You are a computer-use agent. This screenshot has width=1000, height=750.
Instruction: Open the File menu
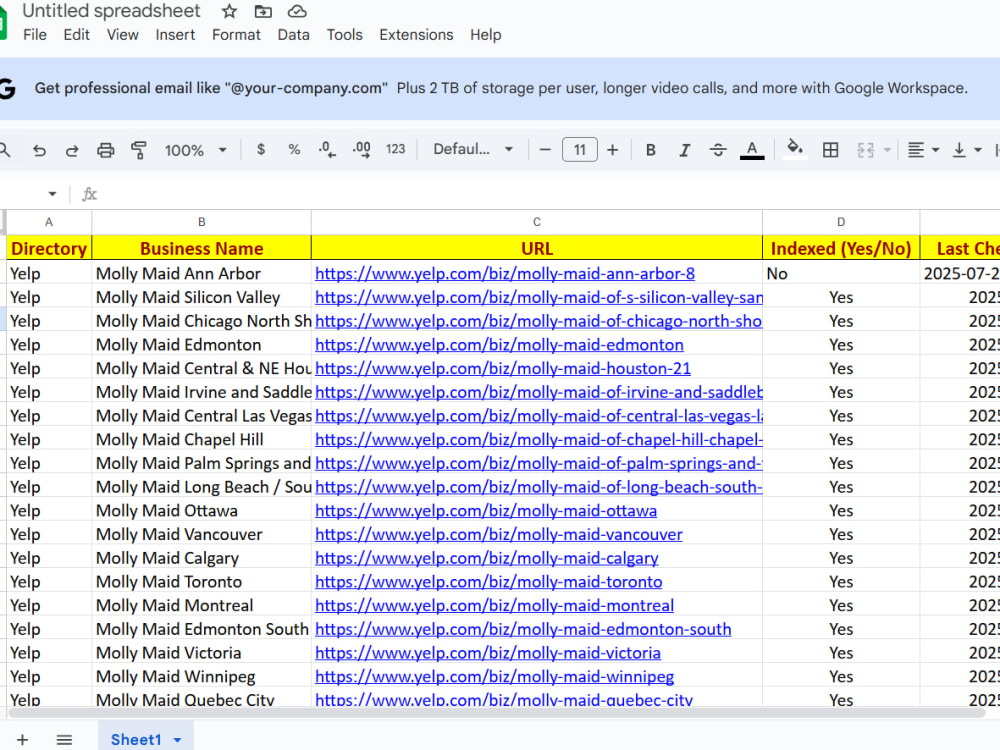point(34,35)
